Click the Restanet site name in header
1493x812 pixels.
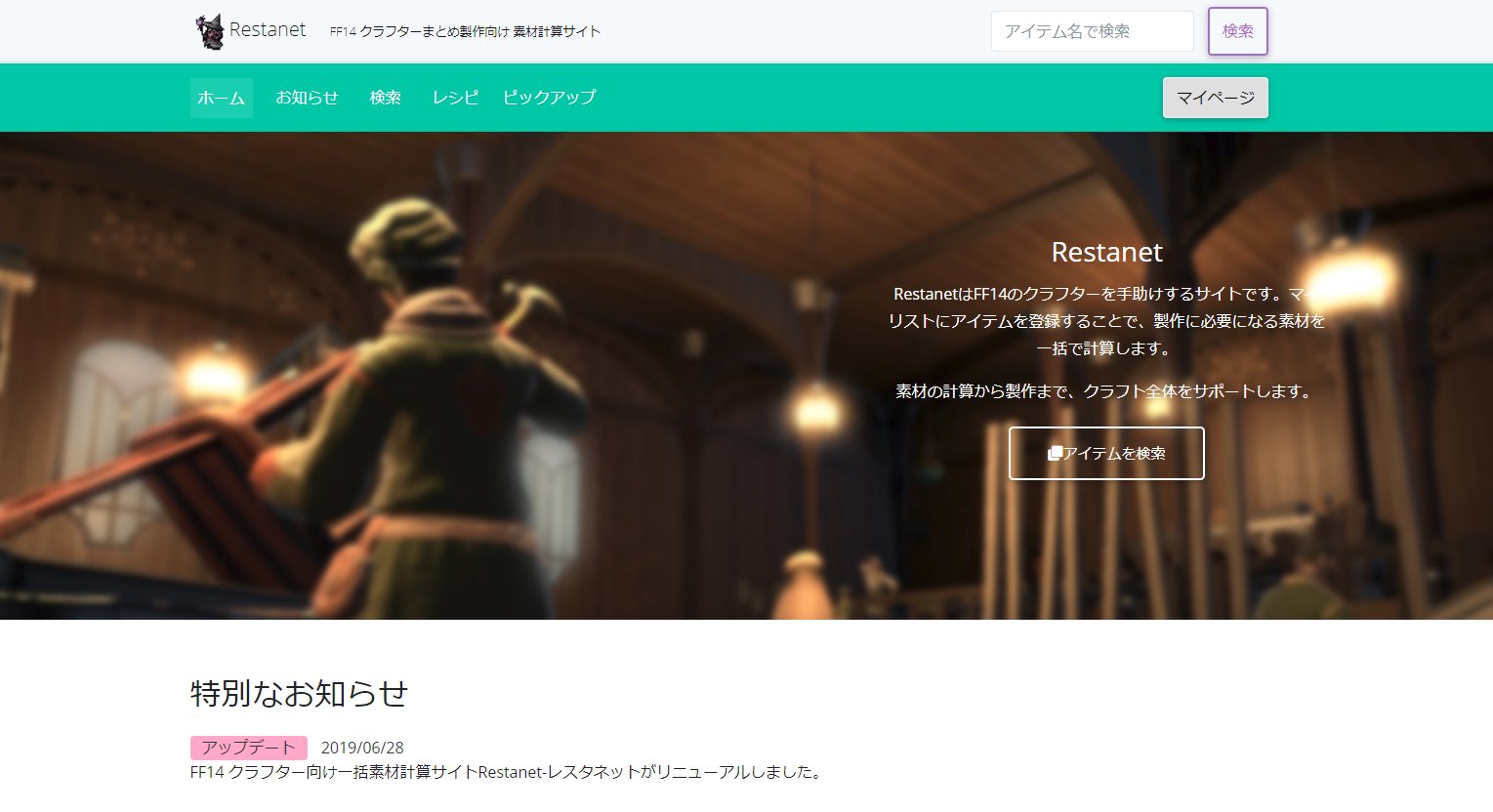[x=268, y=30]
